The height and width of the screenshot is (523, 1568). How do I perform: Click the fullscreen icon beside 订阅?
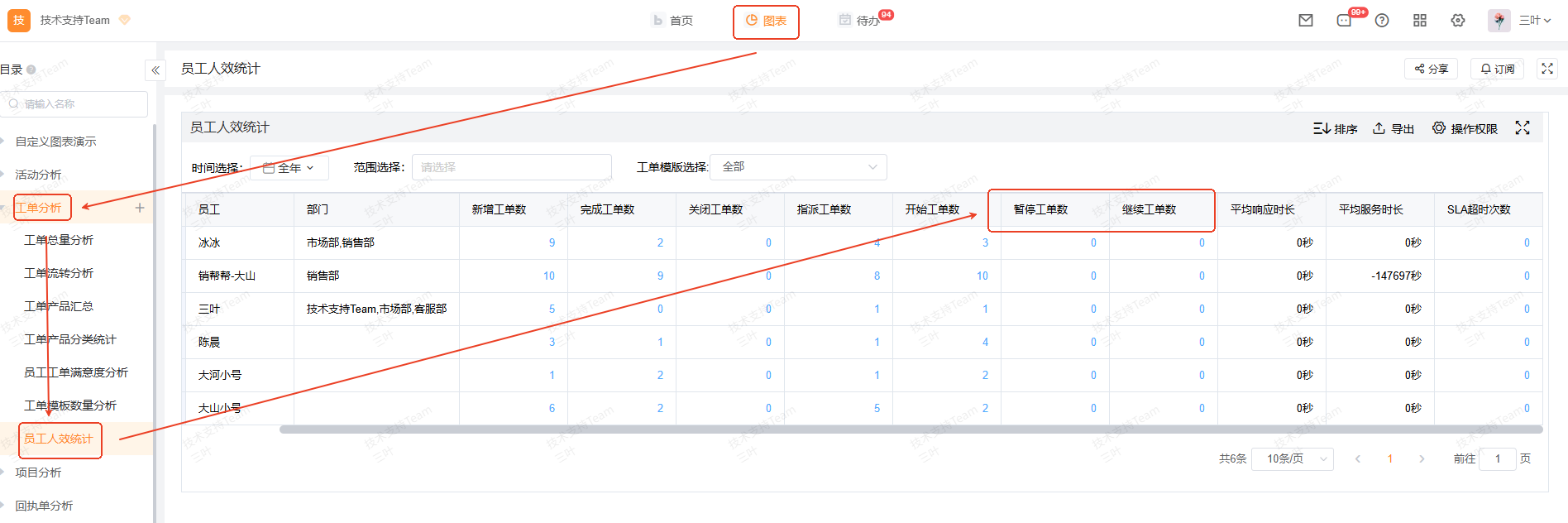point(1547,69)
